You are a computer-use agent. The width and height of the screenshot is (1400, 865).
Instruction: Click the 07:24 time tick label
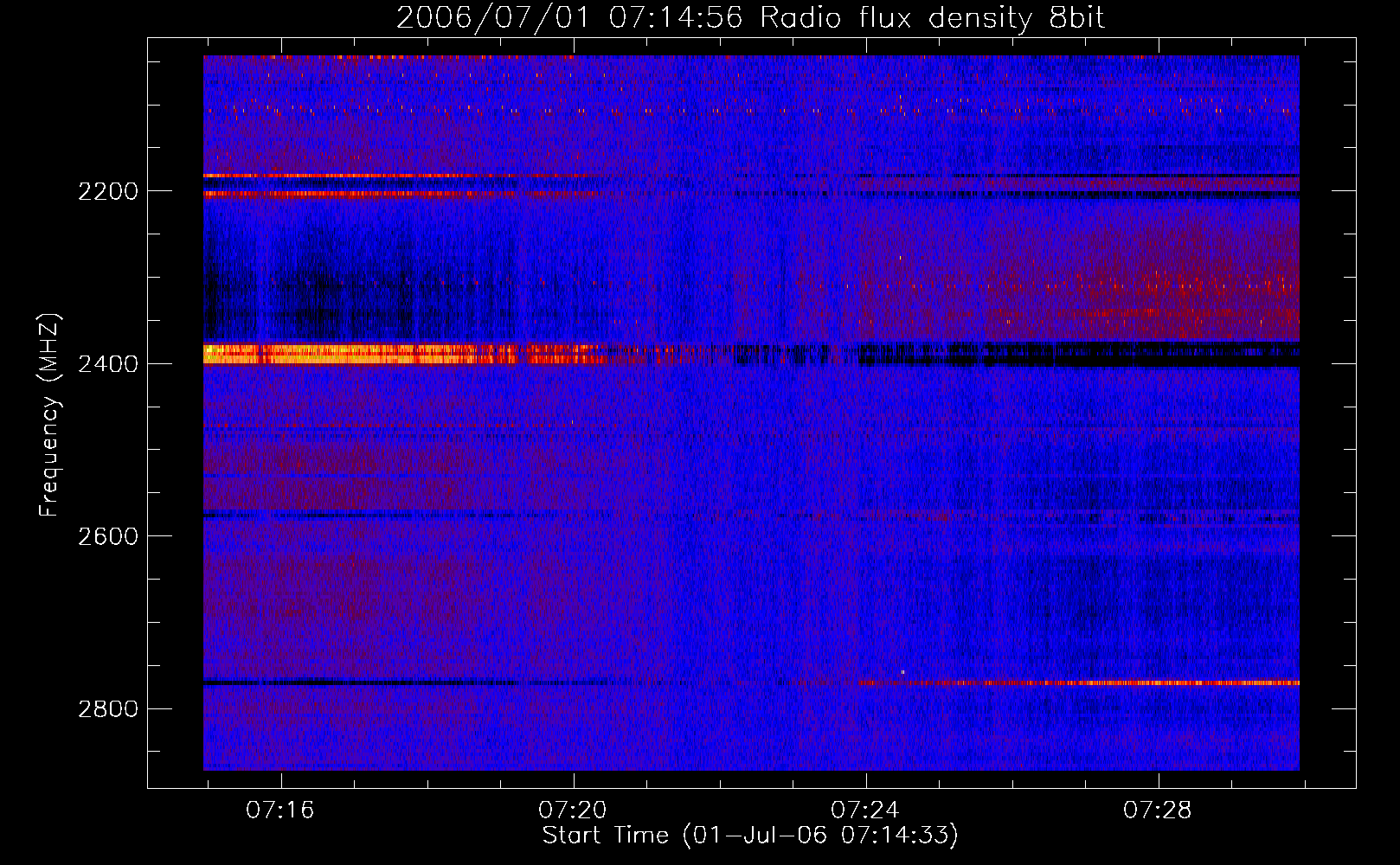coord(865,811)
